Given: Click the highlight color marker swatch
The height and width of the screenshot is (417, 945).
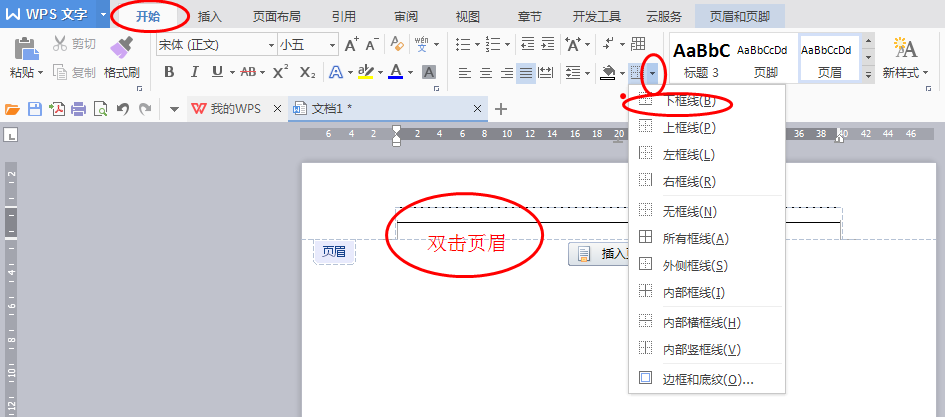Looking at the screenshot, I should coord(366,72).
